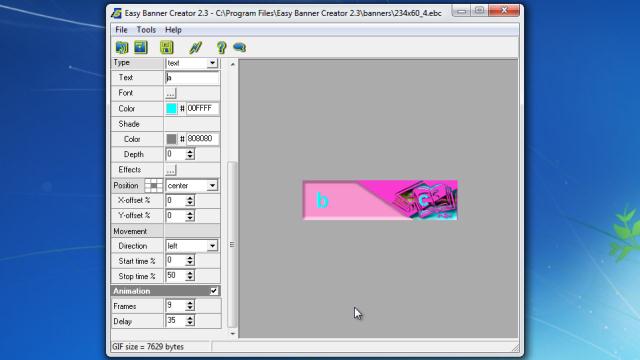Click the Text input field
The height and width of the screenshot is (360, 640).
pos(192,78)
